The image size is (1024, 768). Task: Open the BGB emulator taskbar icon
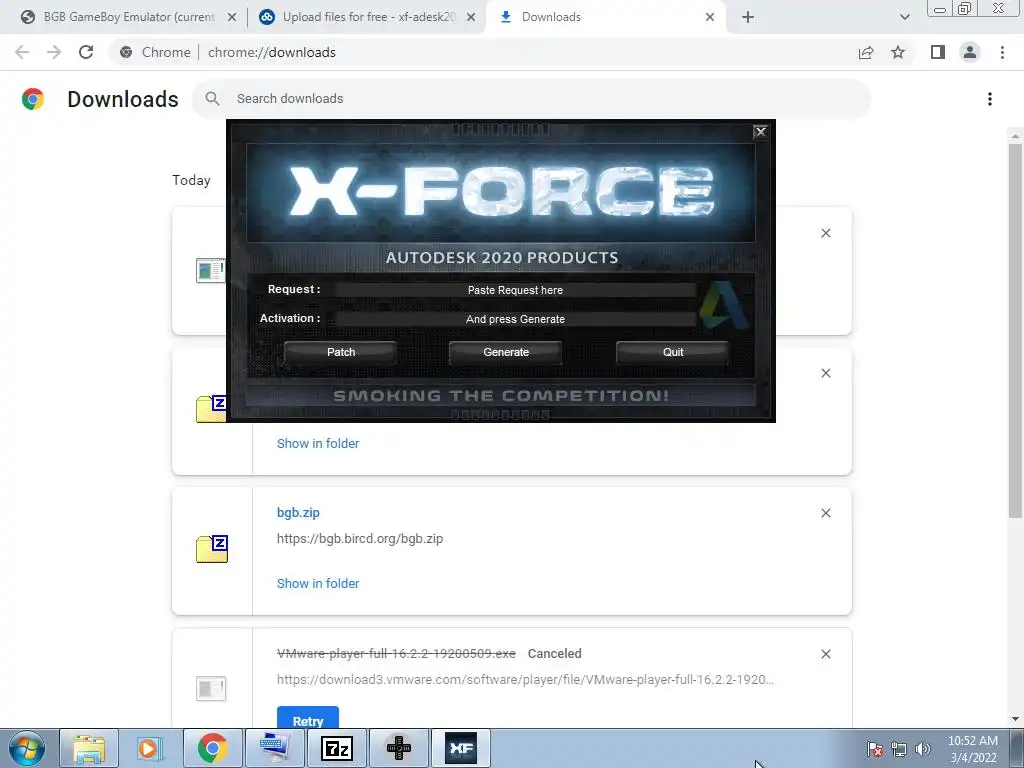399,748
